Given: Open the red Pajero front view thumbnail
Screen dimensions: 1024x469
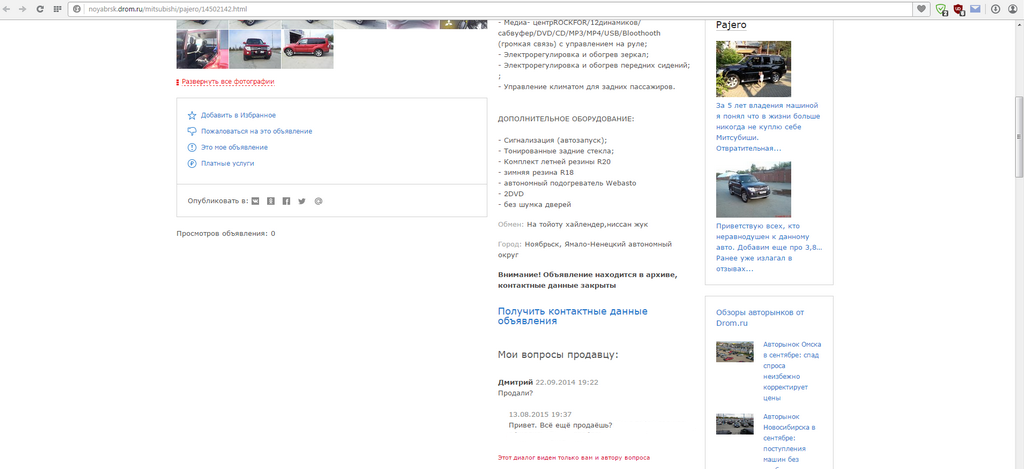Looking at the screenshot, I should [255, 49].
